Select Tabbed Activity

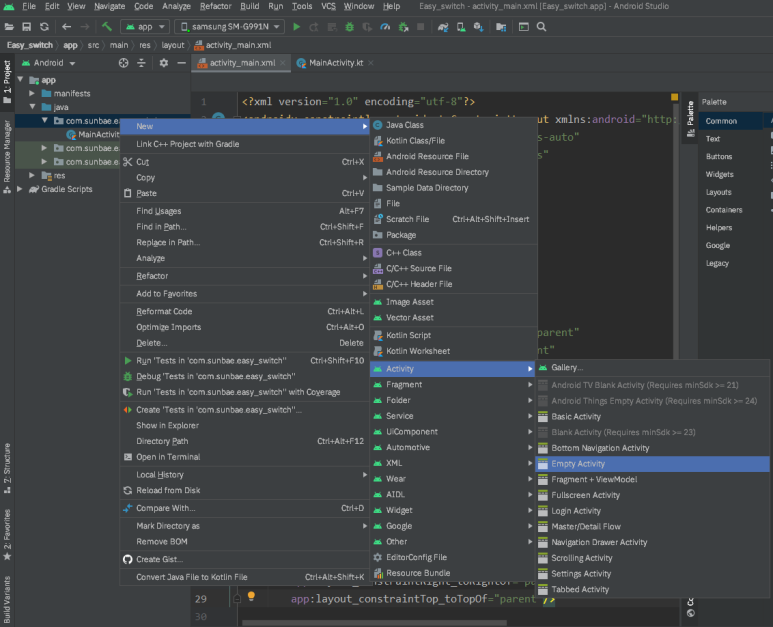click(653, 589)
